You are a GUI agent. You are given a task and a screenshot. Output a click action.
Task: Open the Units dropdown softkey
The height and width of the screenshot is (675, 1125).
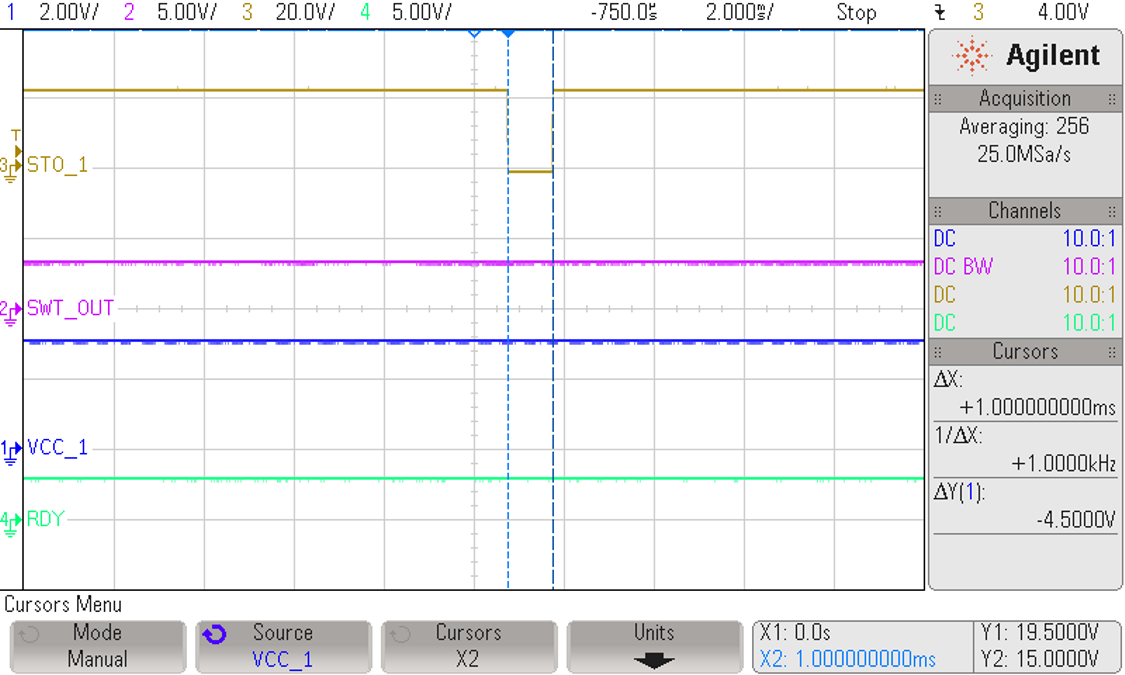coord(654,646)
